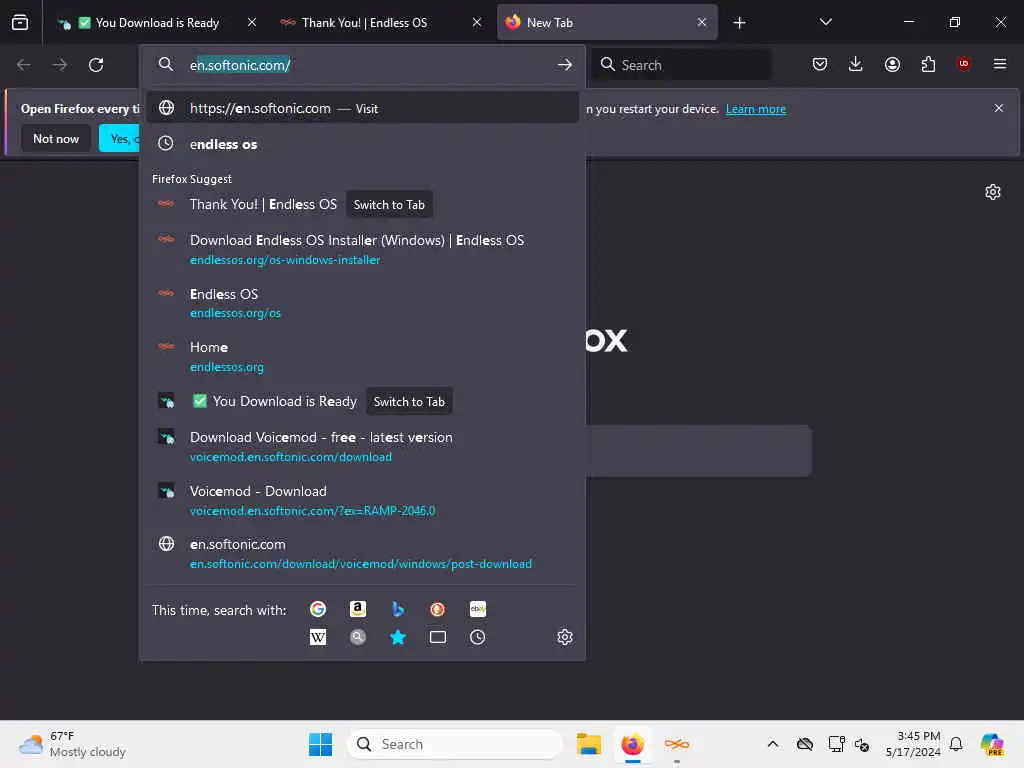Close the You Download is Ready tab
This screenshot has width=1024, height=768.
252,22
